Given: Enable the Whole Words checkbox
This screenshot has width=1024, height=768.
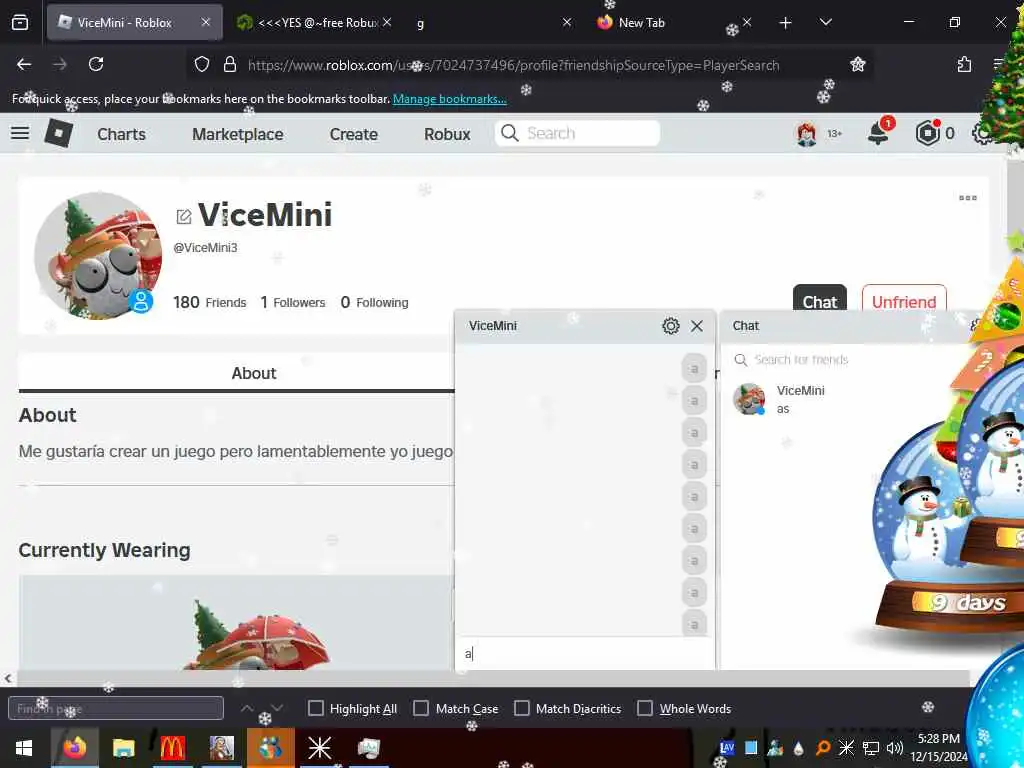Looking at the screenshot, I should click(x=645, y=709).
